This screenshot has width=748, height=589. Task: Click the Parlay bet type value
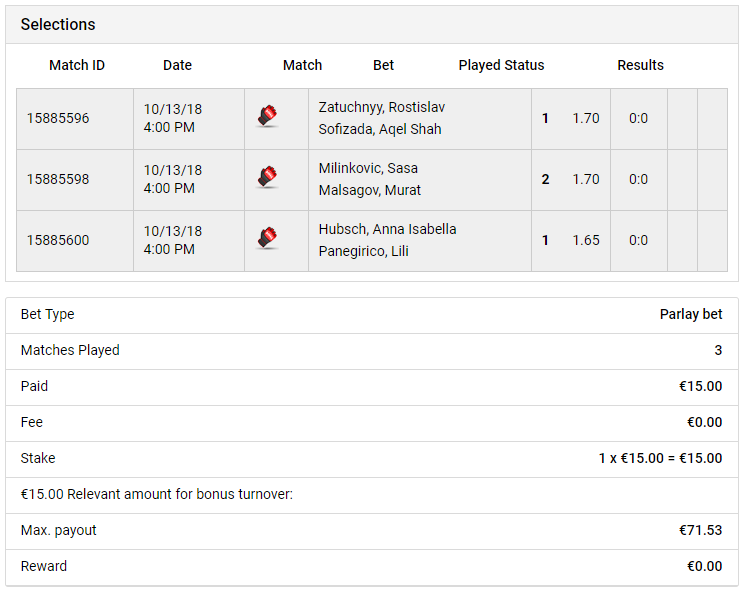point(691,314)
